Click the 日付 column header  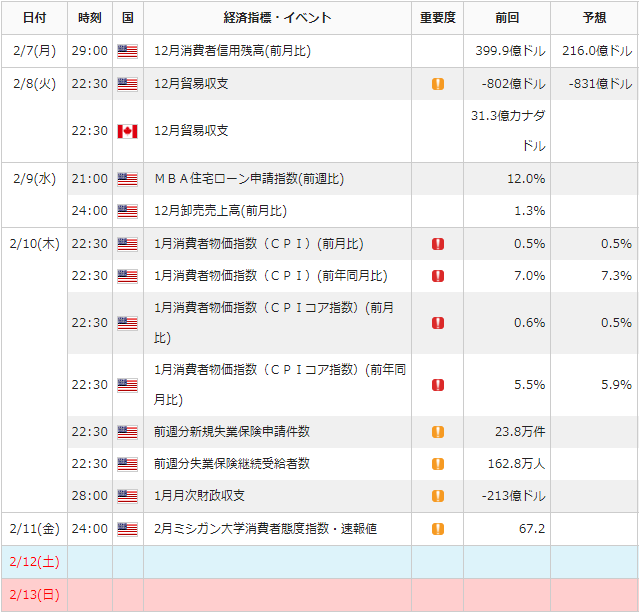tap(34, 18)
